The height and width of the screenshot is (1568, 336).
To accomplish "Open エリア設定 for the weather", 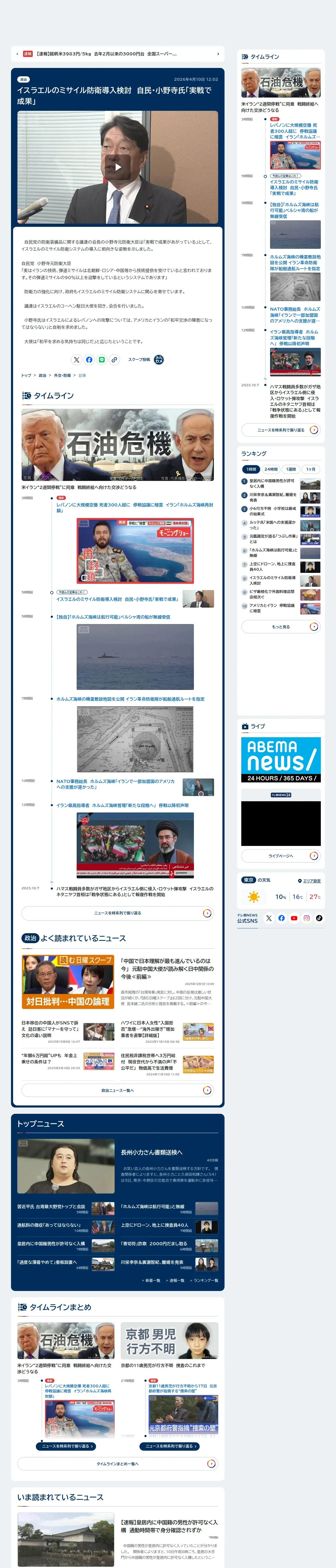I will click(x=312, y=881).
